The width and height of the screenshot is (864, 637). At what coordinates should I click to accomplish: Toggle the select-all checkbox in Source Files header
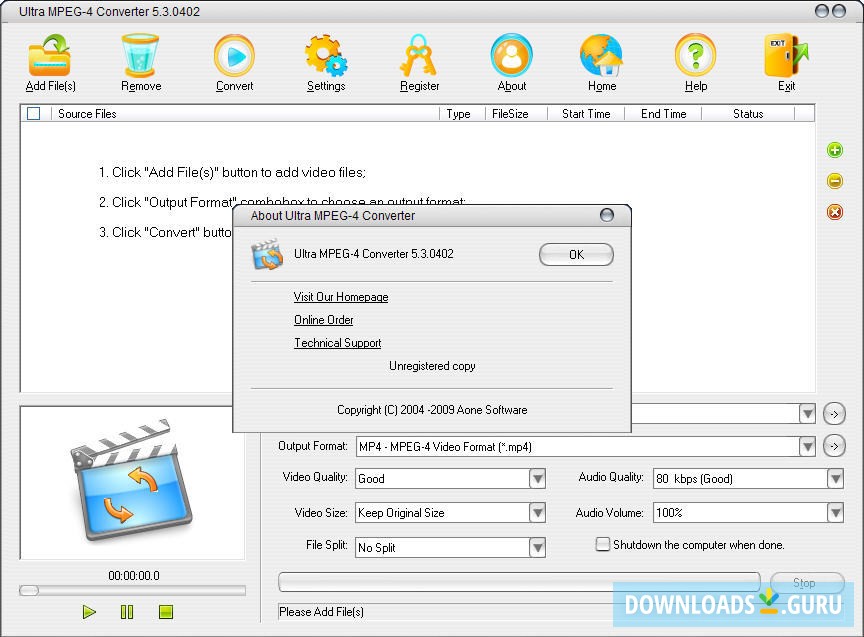pos(34,114)
